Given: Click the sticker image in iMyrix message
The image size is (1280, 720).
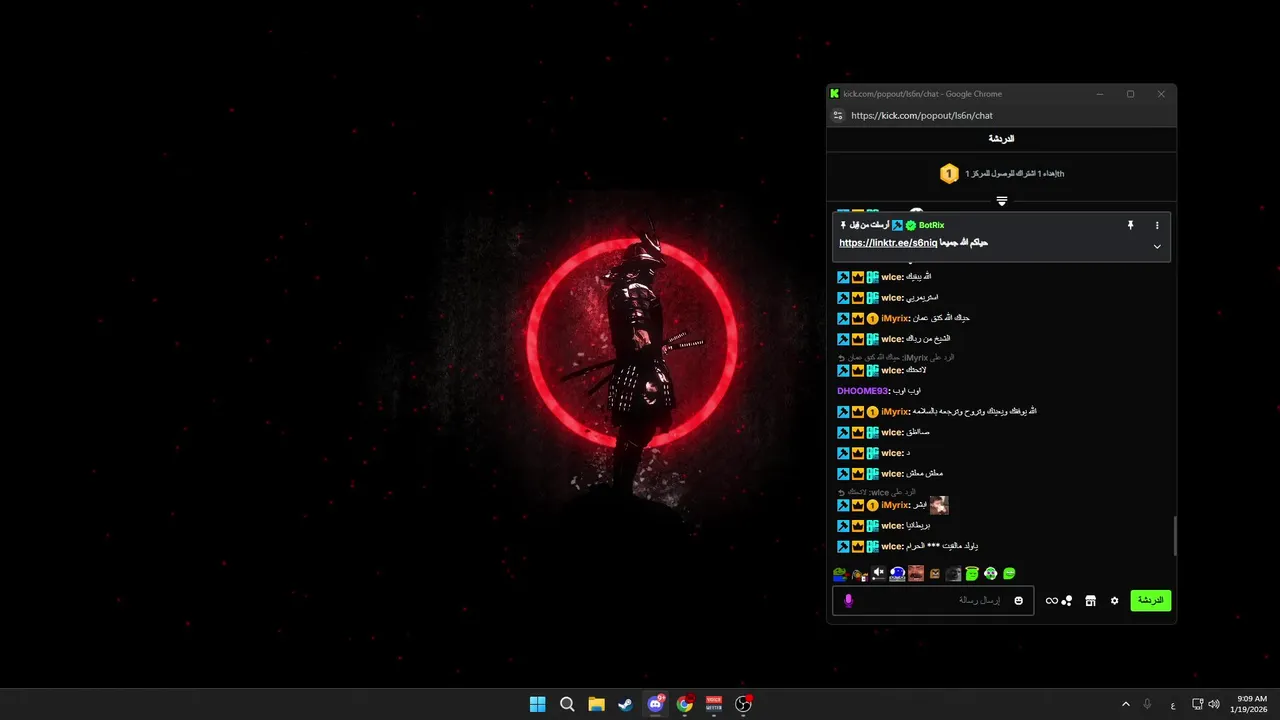Looking at the screenshot, I should [x=939, y=505].
